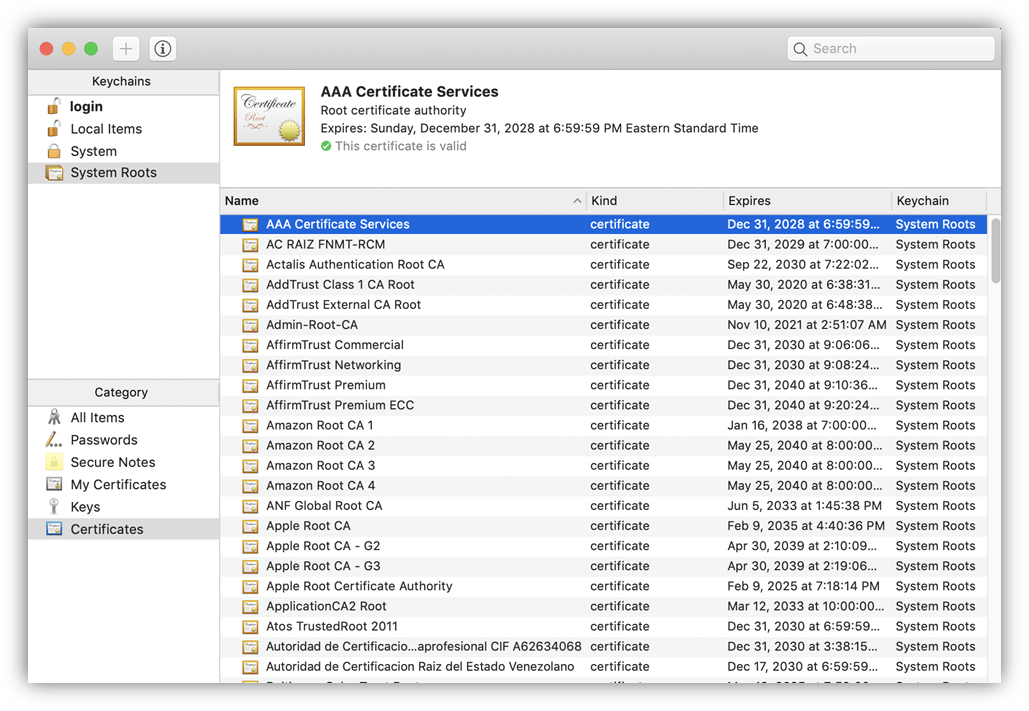The image size is (1029, 711).
Task: Select AffirmTrust Premium ECC certificate
Action: [x=603, y=405]
